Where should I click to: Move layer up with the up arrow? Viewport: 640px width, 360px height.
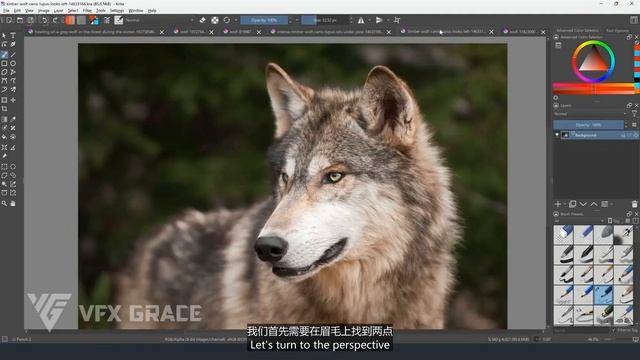coord(594,204)
